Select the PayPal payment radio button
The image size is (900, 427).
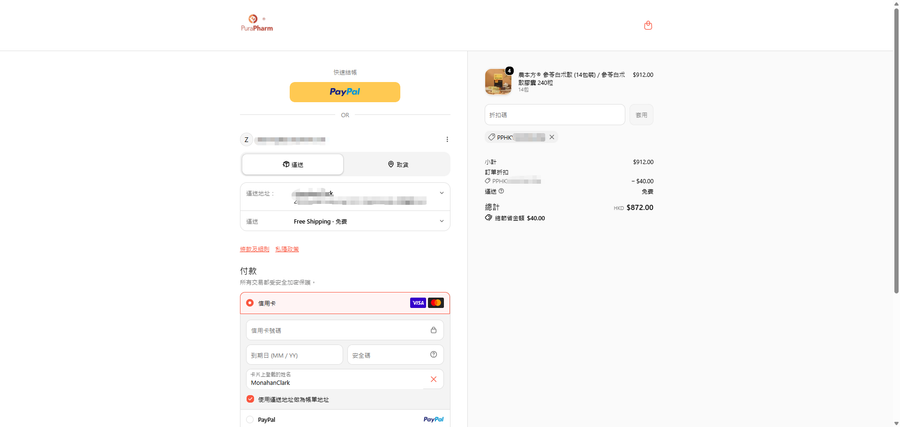coord(250,420)
